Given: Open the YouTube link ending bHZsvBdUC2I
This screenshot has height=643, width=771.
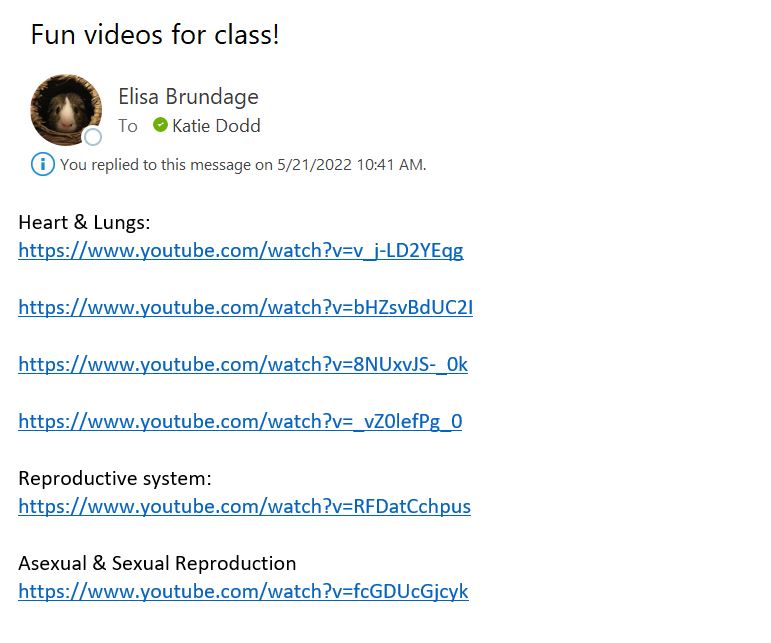Looking at the screenshot, I should click(x=246, y=307).
